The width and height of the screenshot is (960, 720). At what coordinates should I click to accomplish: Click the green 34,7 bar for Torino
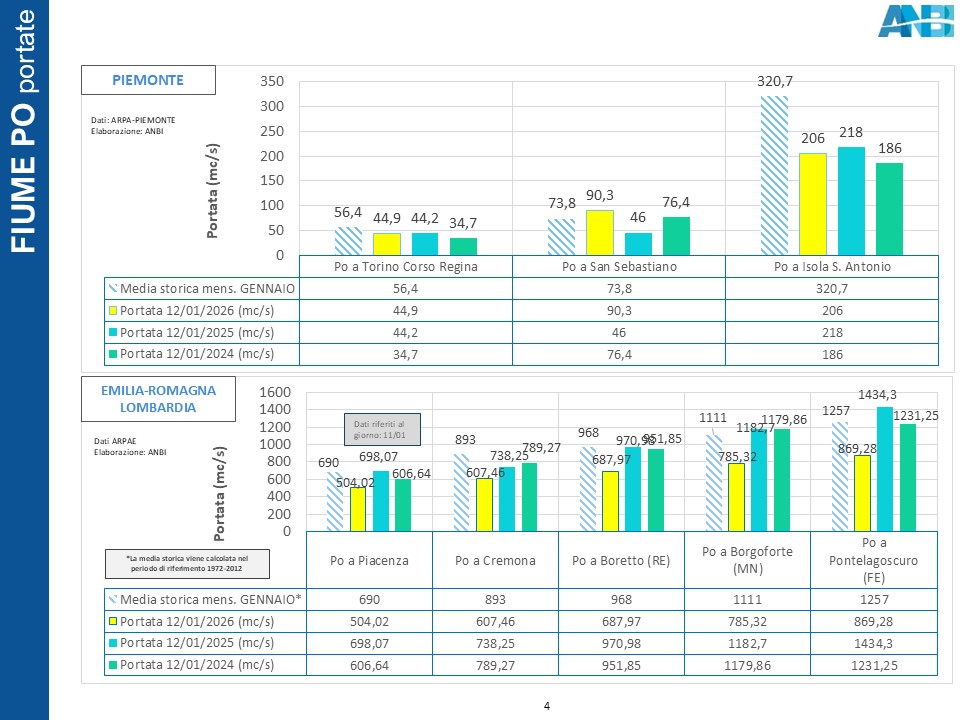(463, 246)
